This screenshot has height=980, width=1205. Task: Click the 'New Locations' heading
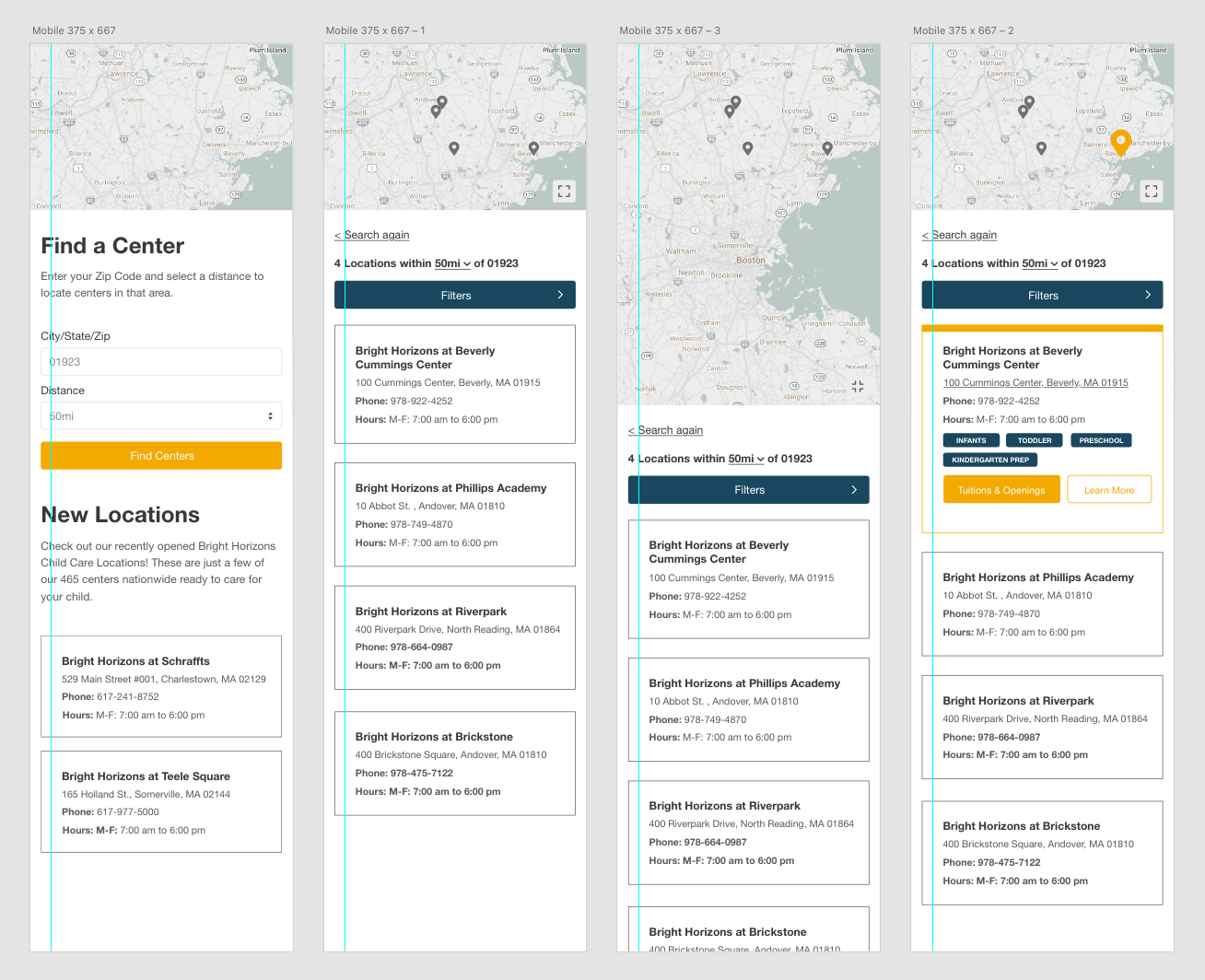tap(121, 515)
